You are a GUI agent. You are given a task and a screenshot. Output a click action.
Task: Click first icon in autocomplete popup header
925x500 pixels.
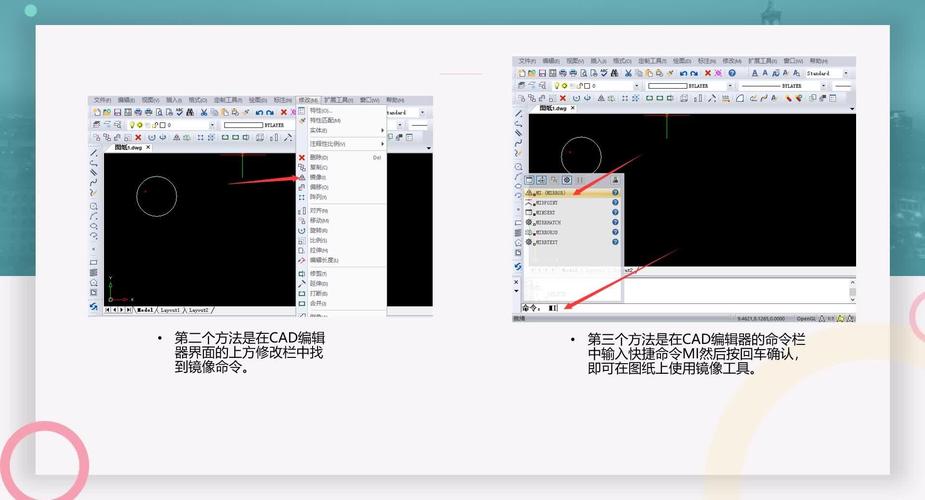529,180
